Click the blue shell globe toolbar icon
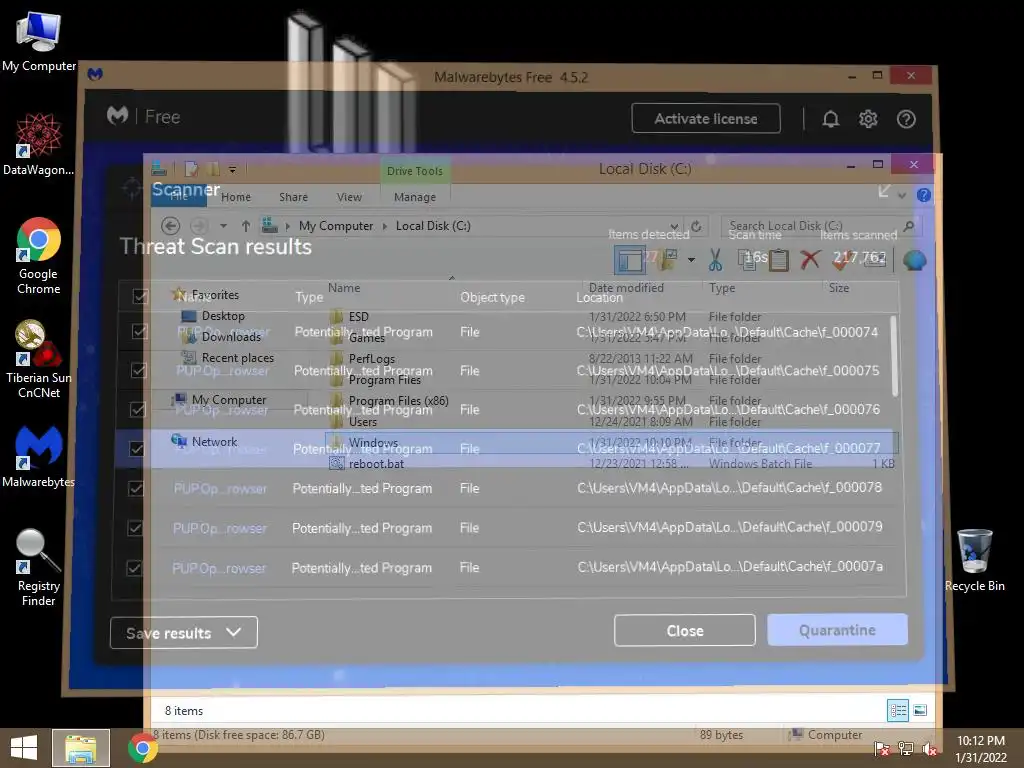This screenshot has height=768, width=1024. coord(914,260)
